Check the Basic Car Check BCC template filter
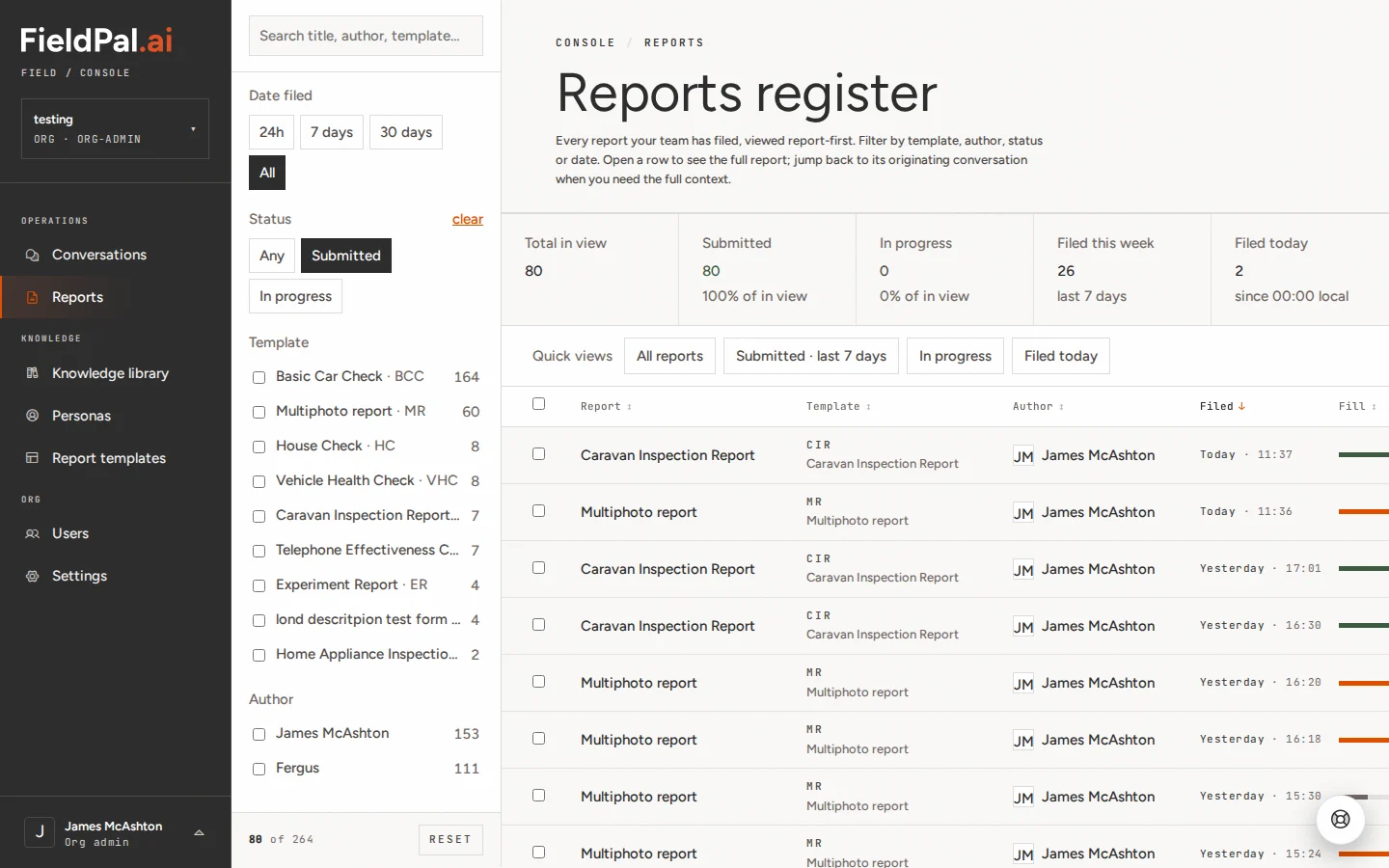The image size is (1389, 868). click(259, 377)
